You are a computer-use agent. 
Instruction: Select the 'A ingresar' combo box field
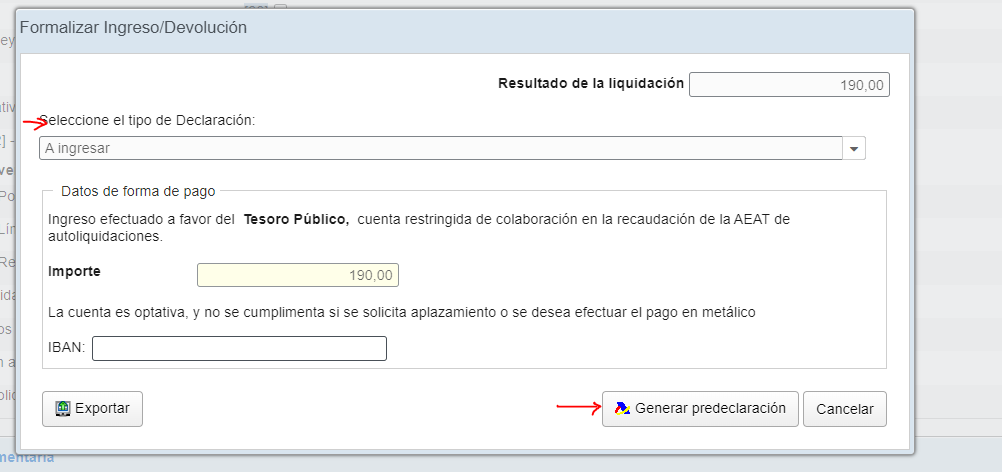coord(440,148)
